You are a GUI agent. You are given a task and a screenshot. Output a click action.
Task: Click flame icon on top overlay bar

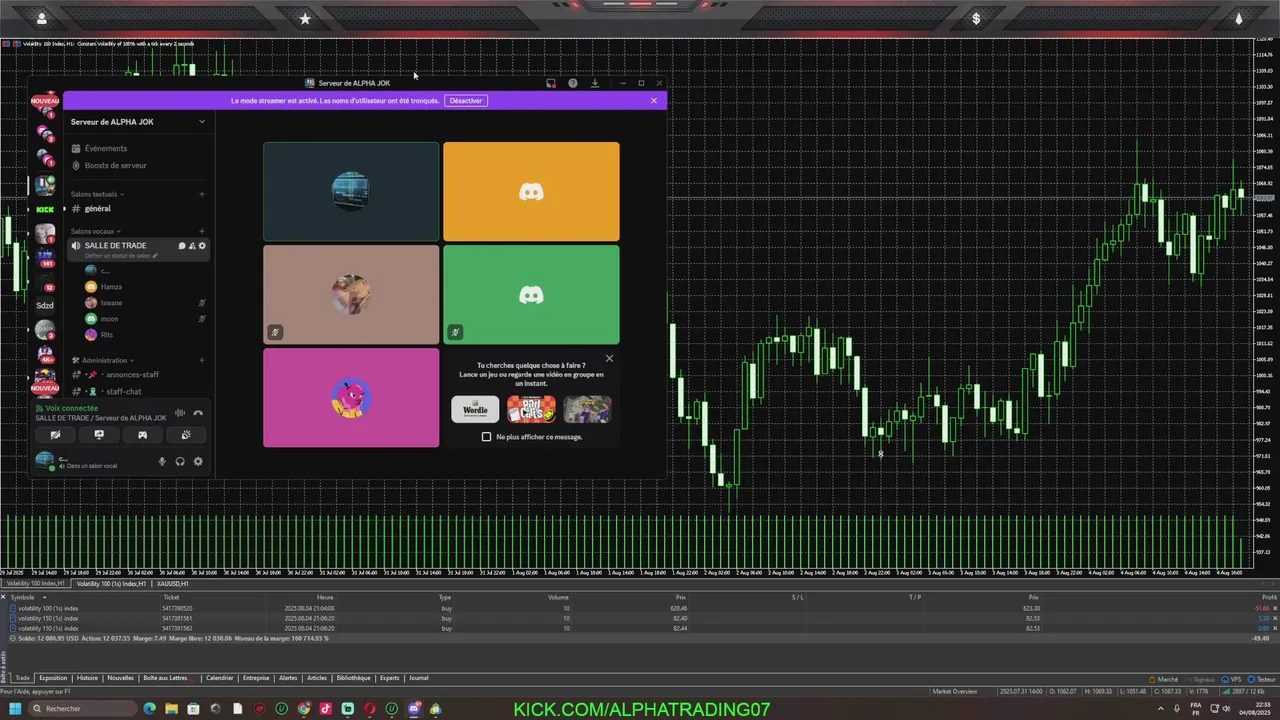pos(1239,18)
